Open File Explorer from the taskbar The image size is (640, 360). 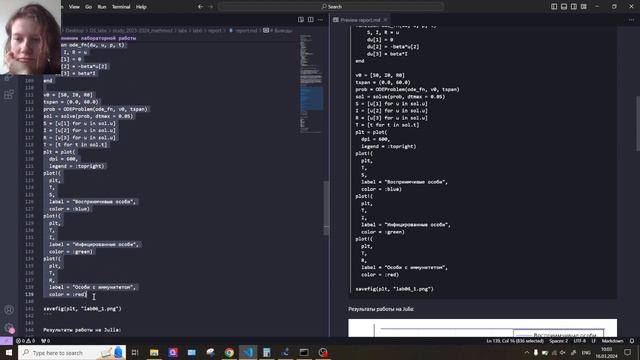tap(154, 352)
